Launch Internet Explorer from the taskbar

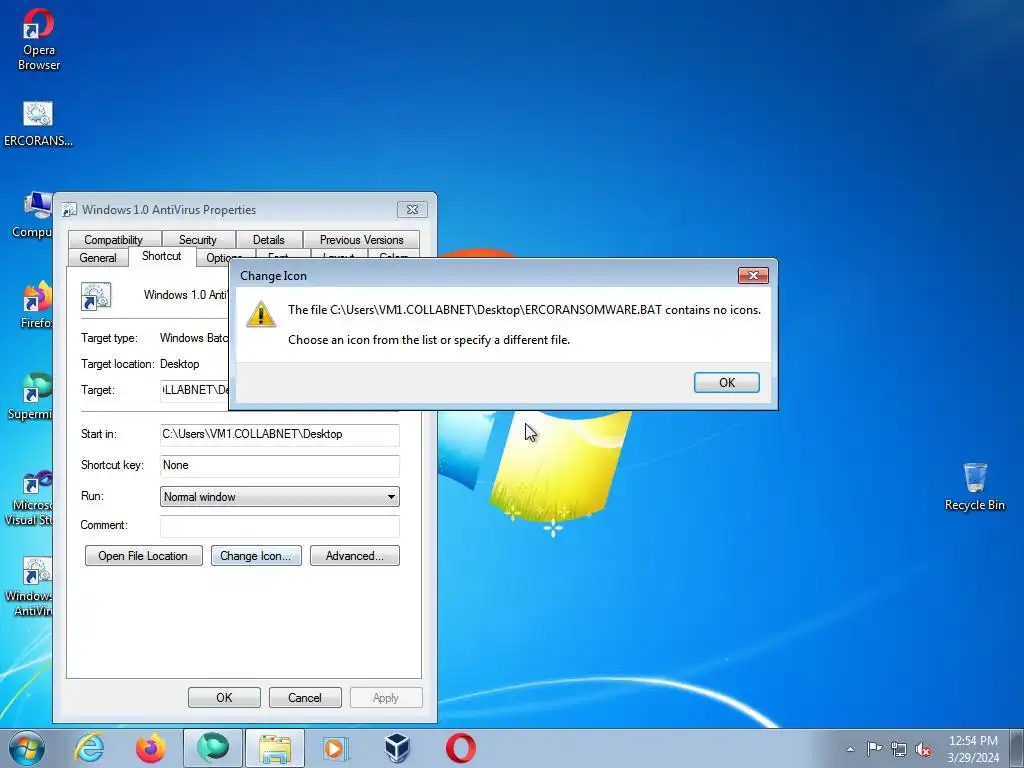click(x=89, y=748)
